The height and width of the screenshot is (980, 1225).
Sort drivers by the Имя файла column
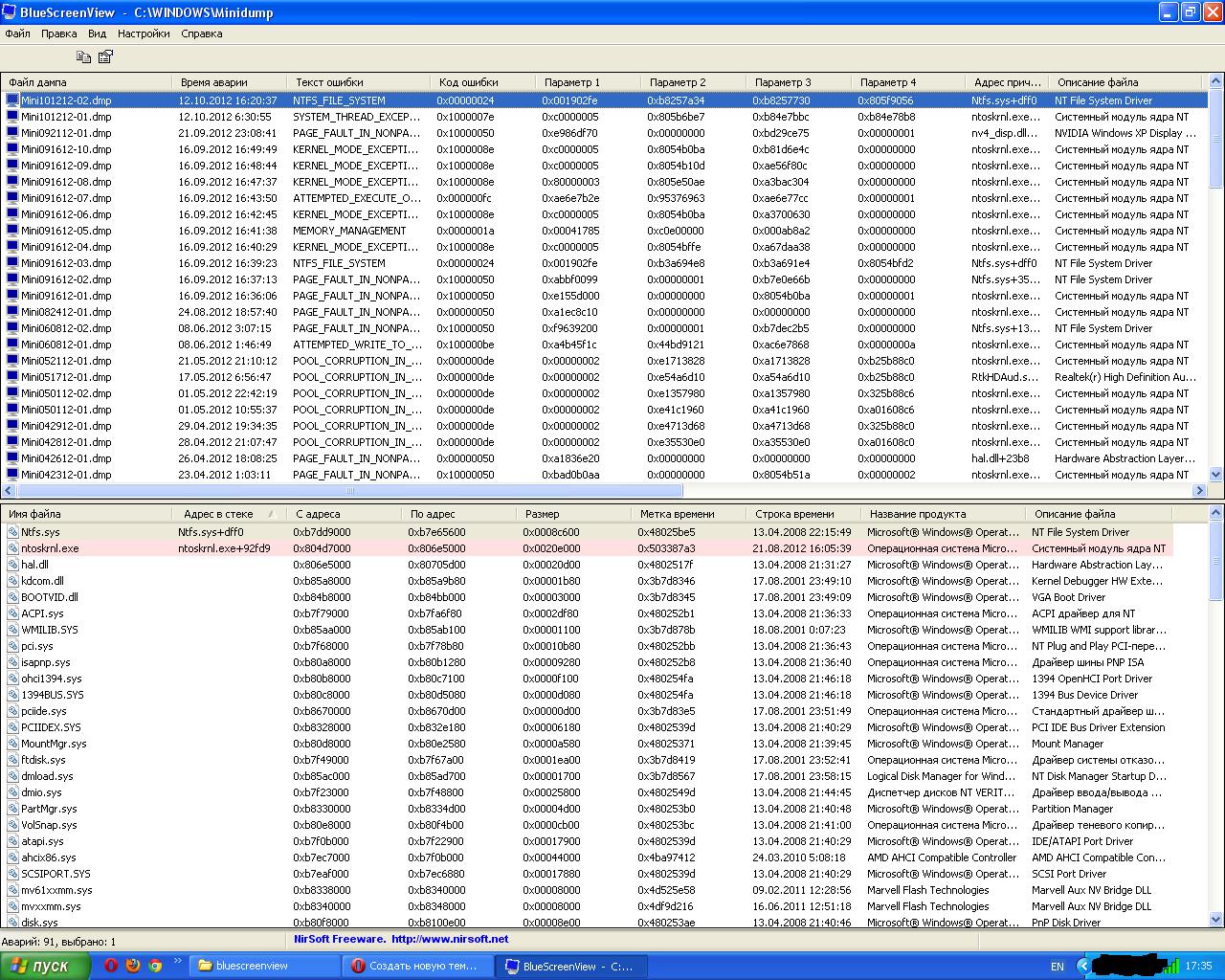[x=86, y=514]
